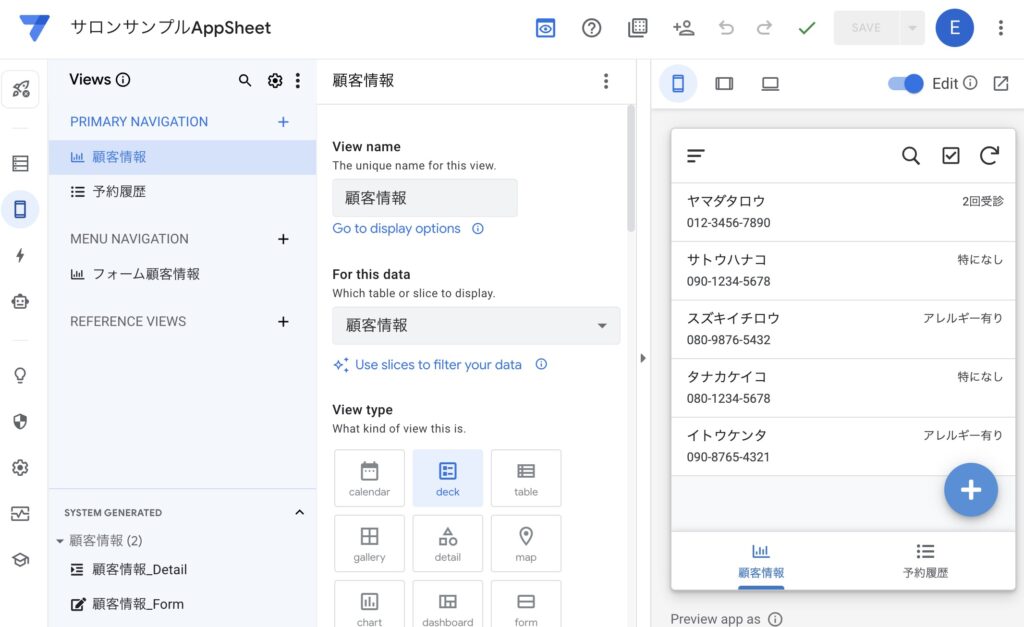Select 予約履歴 view in Primary Navigation
The image size is (1024, 627).
click(x=119, y=191)
